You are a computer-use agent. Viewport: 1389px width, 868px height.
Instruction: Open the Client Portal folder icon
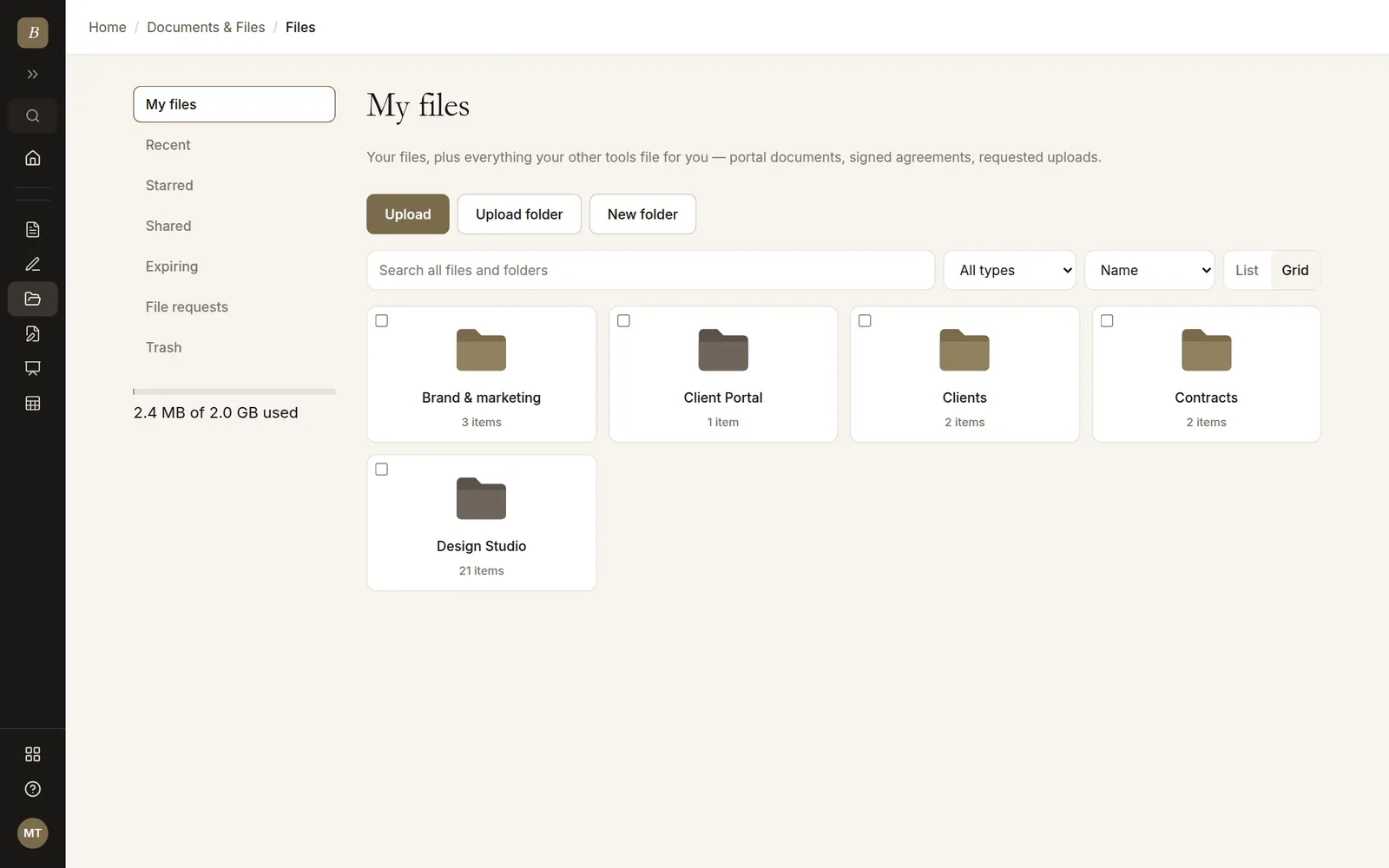point(723,350)
